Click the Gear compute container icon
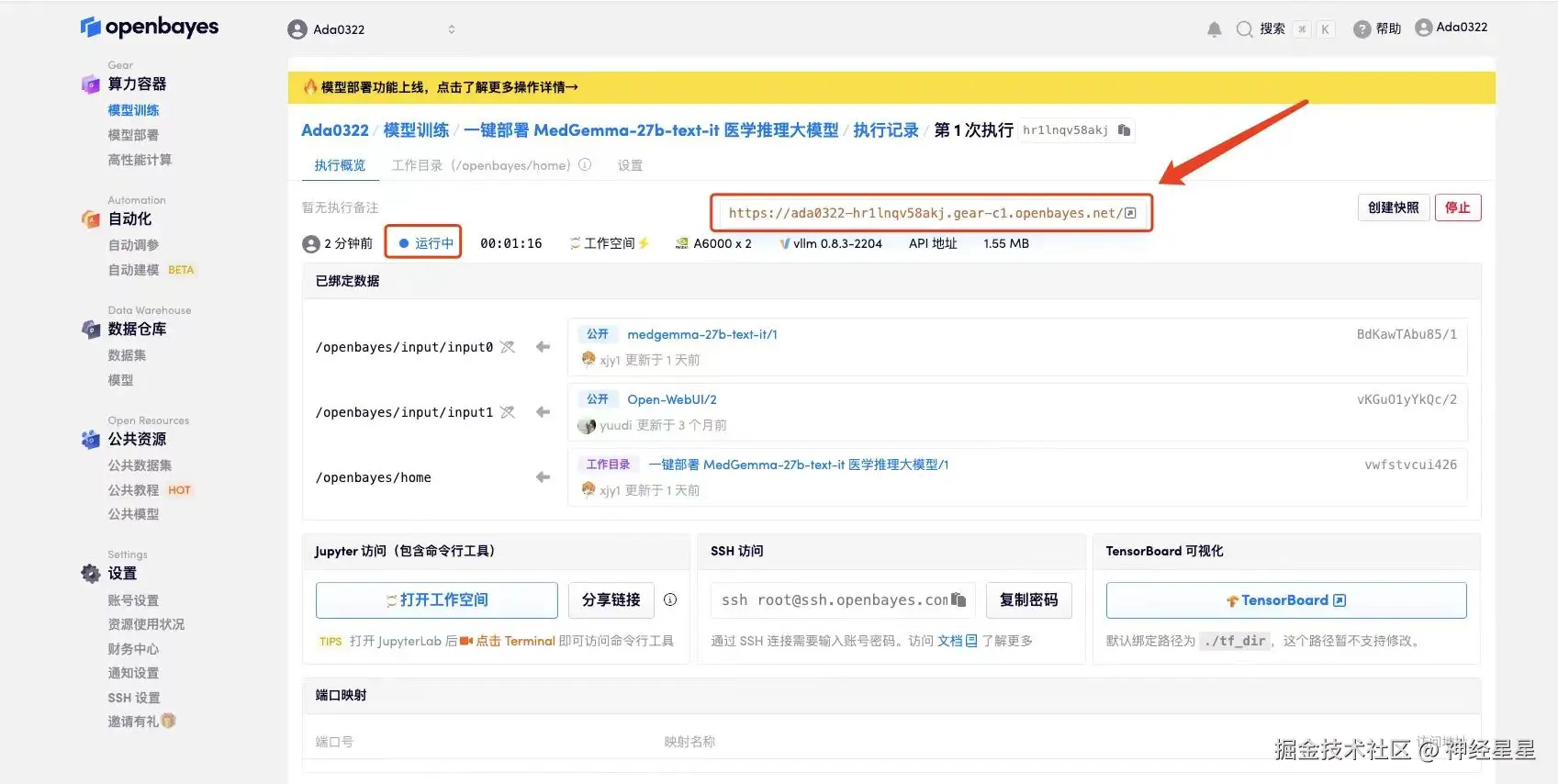Screen dimensions: 1558x784 click(90, 84)
